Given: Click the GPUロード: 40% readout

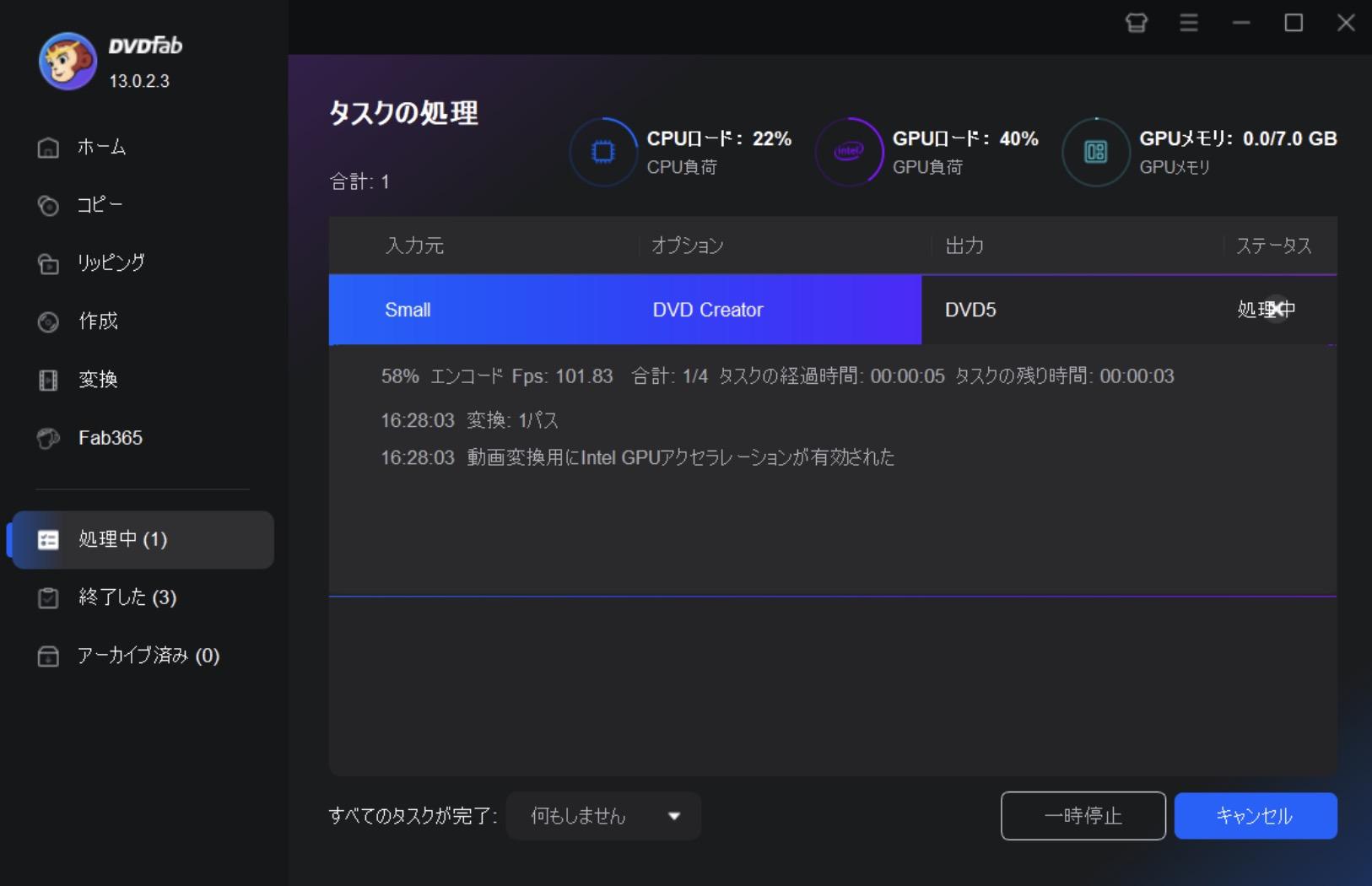Looking at the screenshot, I should coord(965,138).
